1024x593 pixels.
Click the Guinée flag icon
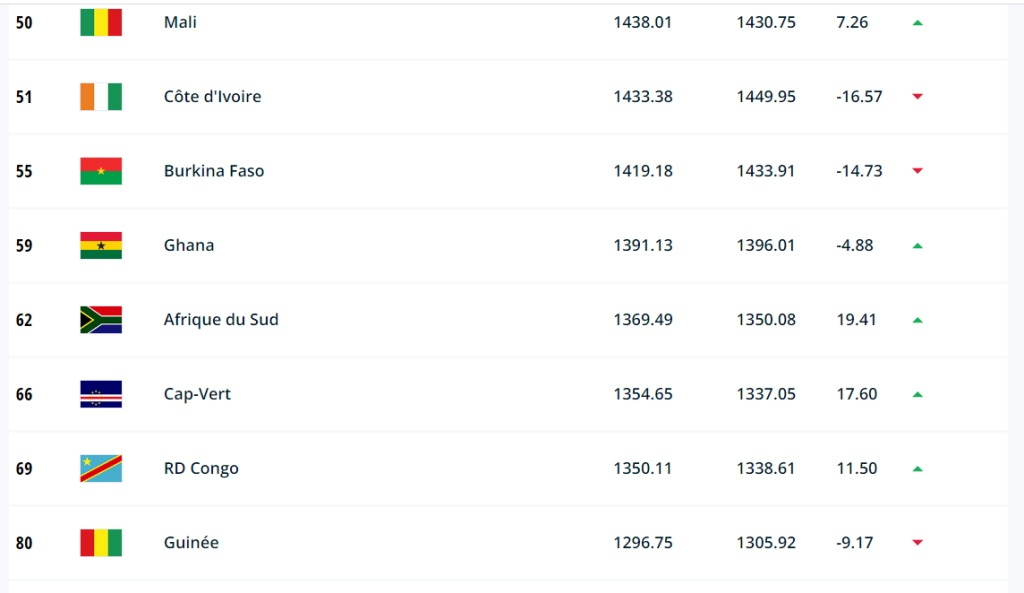click(x=101, y=543)
